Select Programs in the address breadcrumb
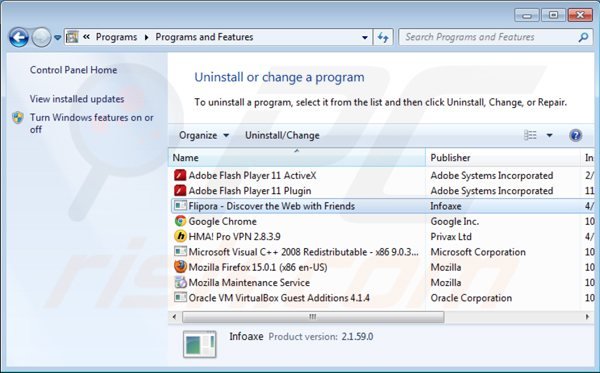This screenshot has width=600, height=373. (x=116, y=37)
